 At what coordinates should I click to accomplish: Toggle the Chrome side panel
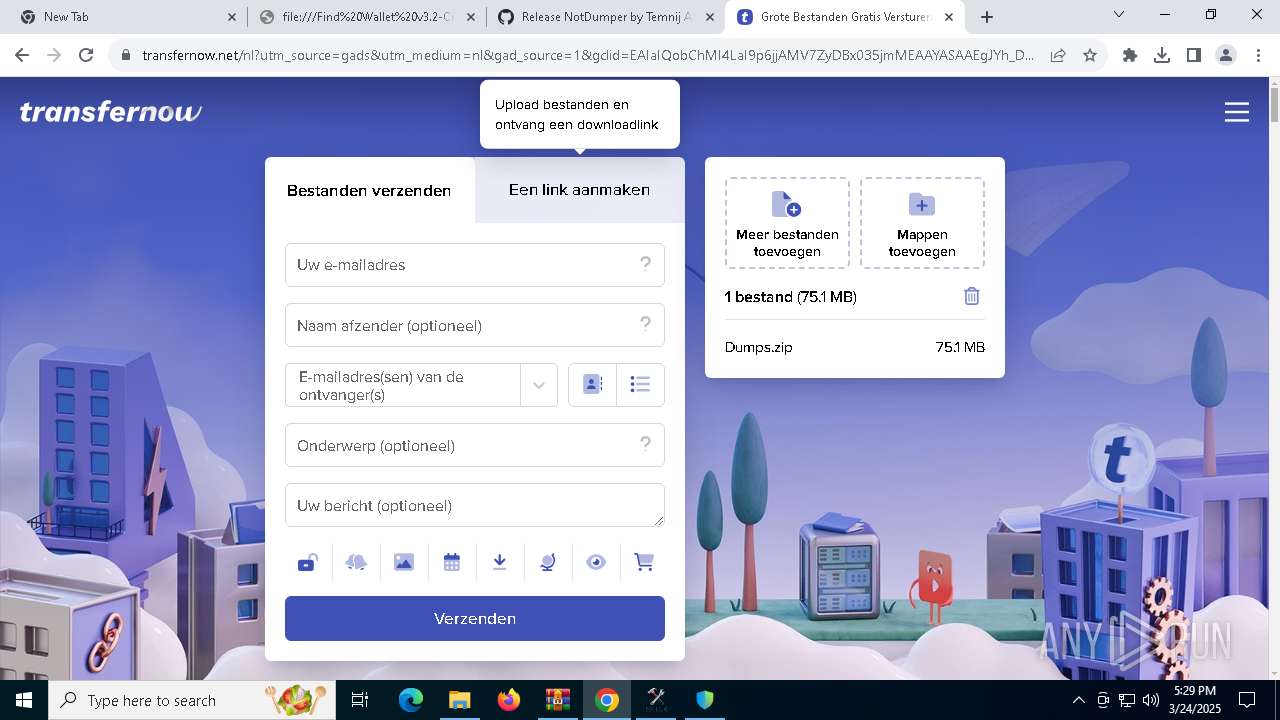pyautogui.click(x=1194, y=55)
